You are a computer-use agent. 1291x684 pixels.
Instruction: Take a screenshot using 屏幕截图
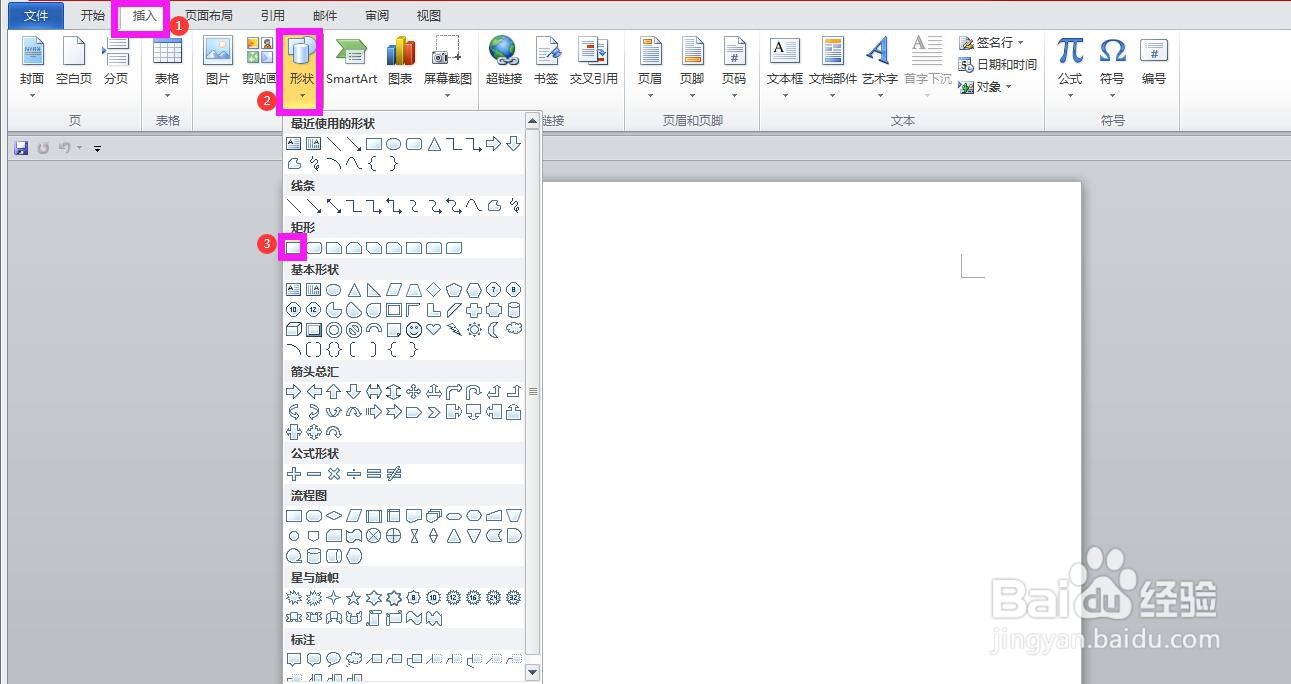[447, 60]
